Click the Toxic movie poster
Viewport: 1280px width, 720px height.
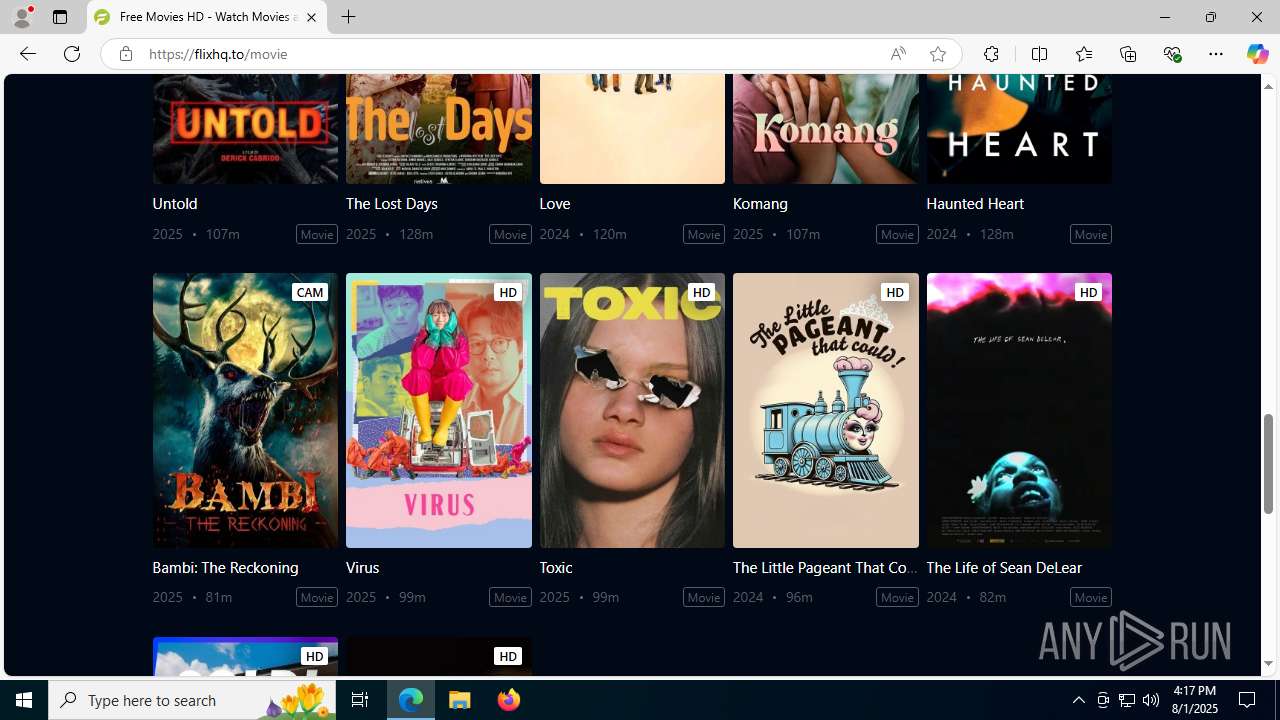pyautogui.click(x=632, y=410)
